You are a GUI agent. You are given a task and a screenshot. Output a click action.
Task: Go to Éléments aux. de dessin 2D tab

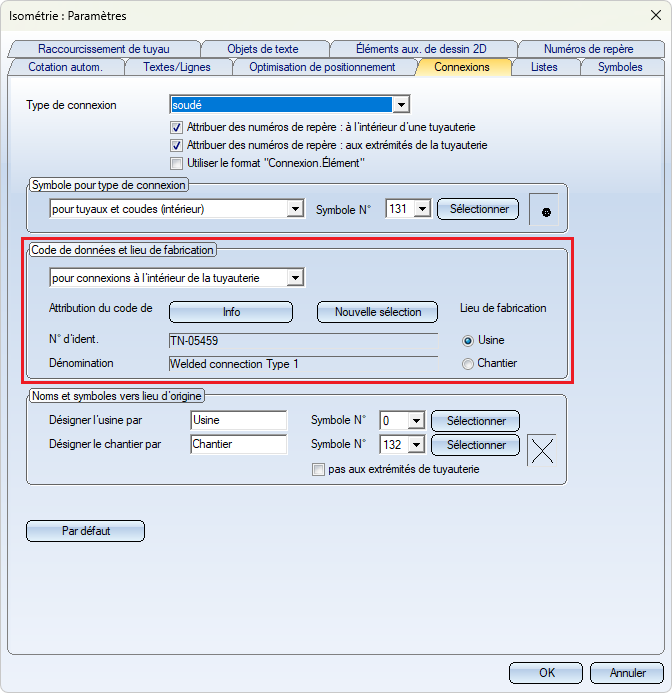coord(421,49)
